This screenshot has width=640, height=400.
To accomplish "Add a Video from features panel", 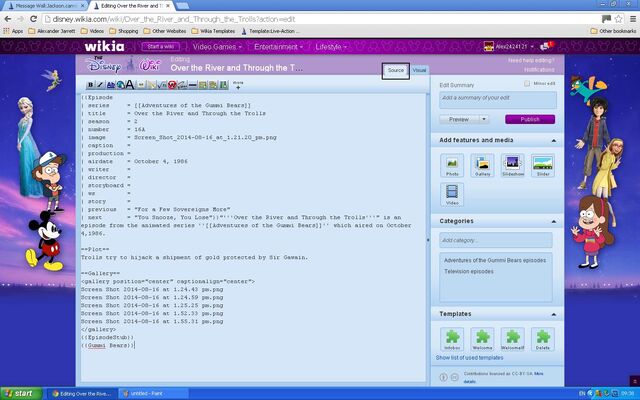I will click(452, 194).
